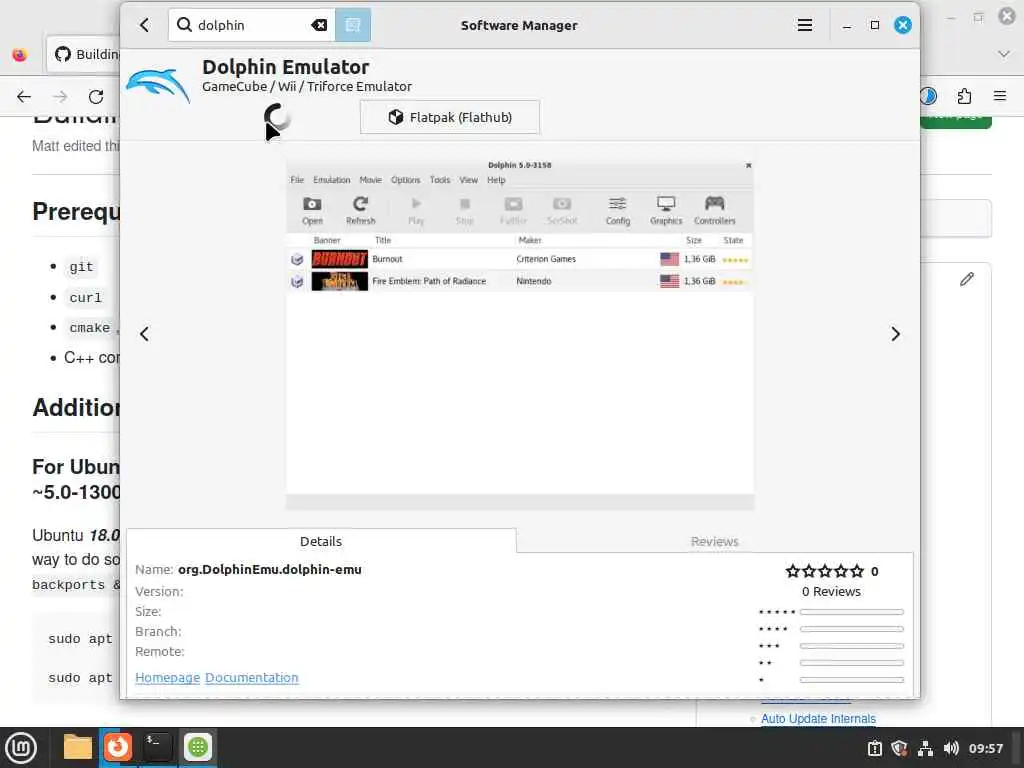Click the pencil edit icon on GitHub page

tap(967, 279)
